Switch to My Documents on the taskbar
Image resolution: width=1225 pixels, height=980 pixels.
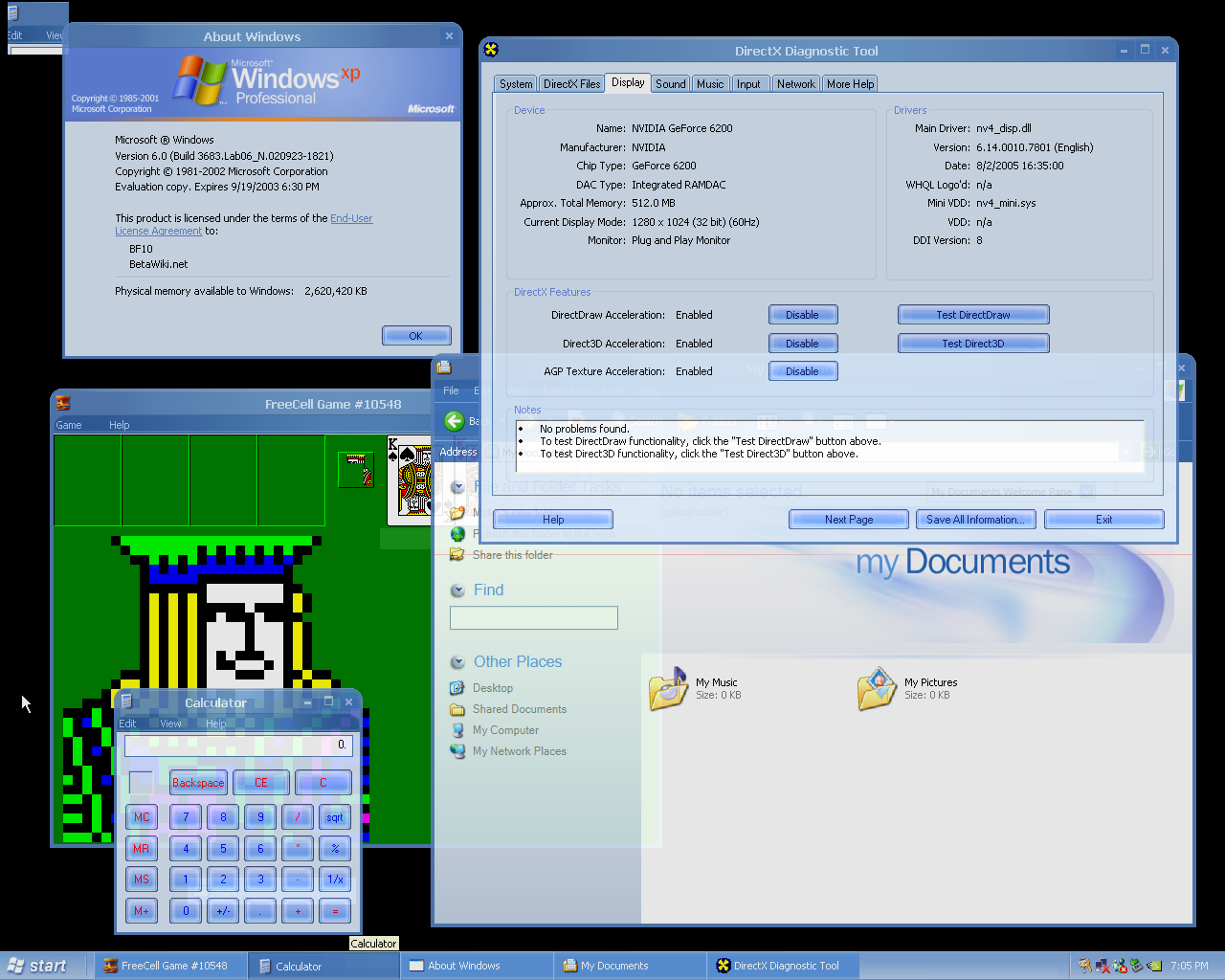pos(631,966)
